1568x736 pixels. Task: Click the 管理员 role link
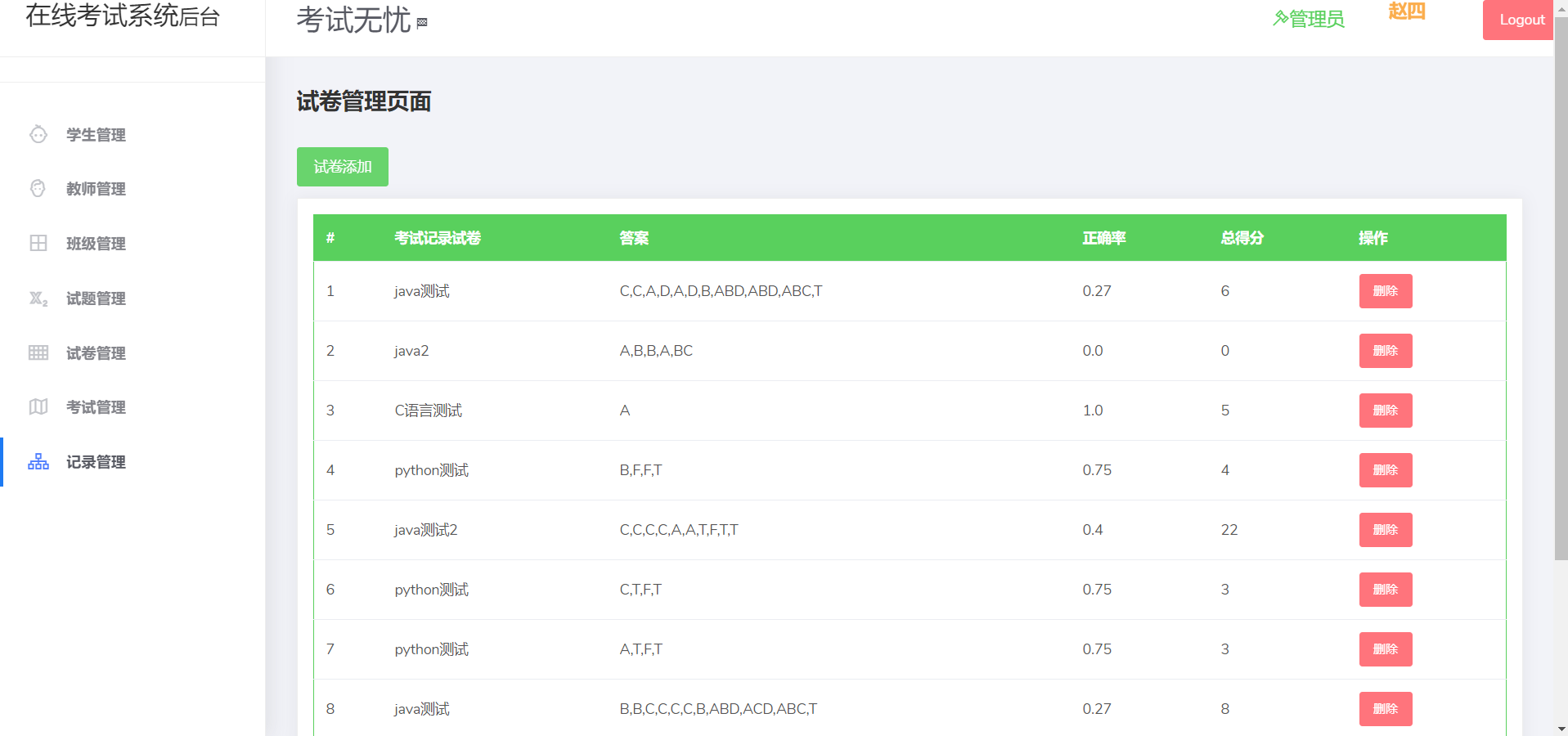click(x=1309, y=19)
